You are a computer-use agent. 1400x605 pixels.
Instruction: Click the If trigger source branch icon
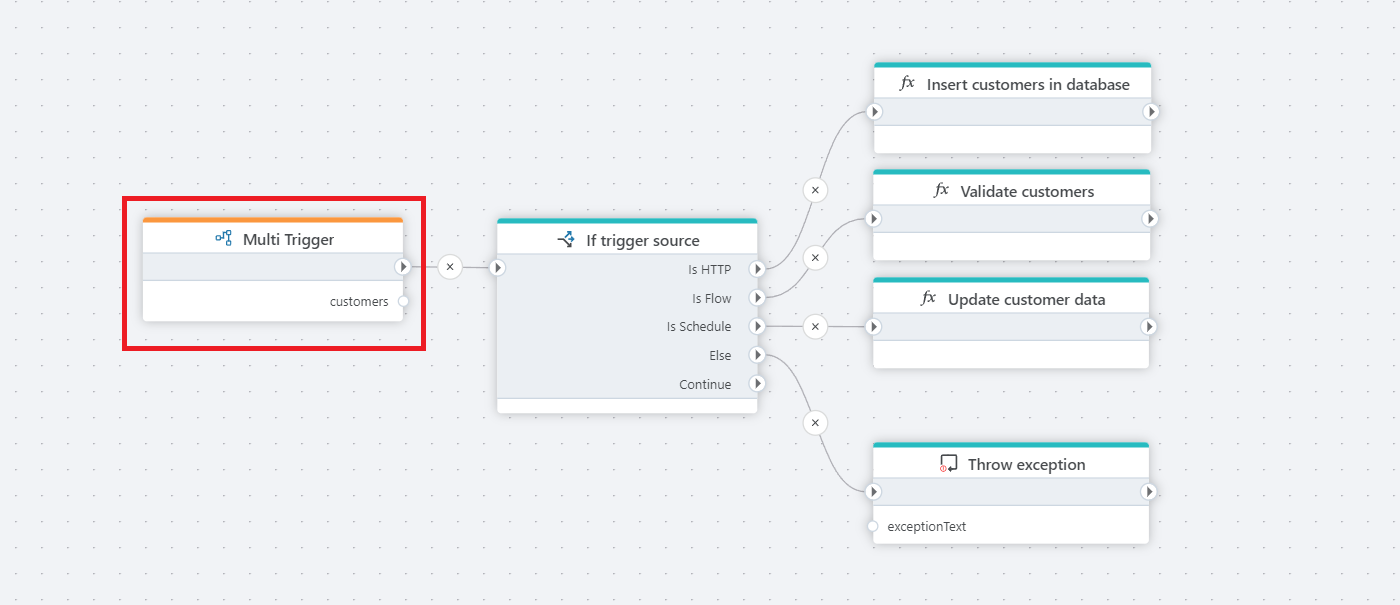tap(566, 240)
